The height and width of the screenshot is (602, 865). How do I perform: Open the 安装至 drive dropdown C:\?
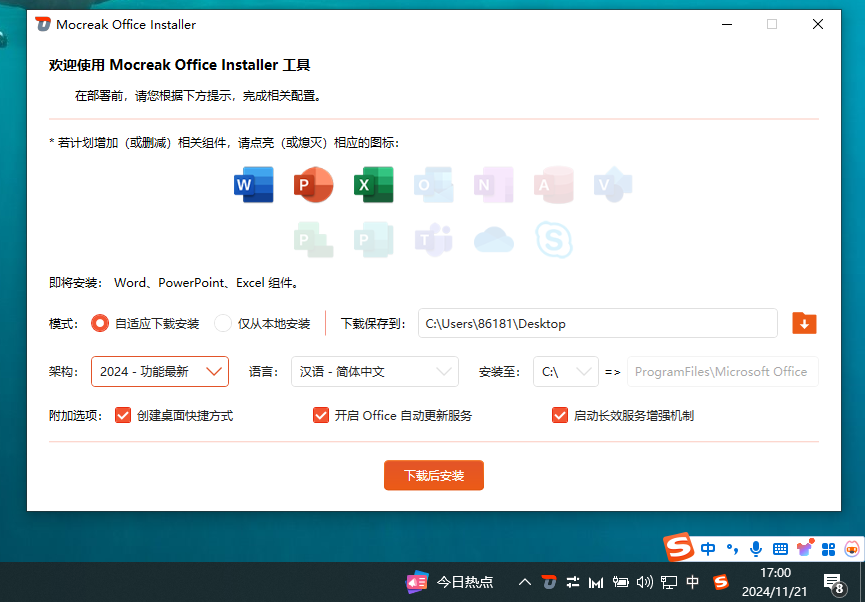pyautogui.click(x=566, y=371)
